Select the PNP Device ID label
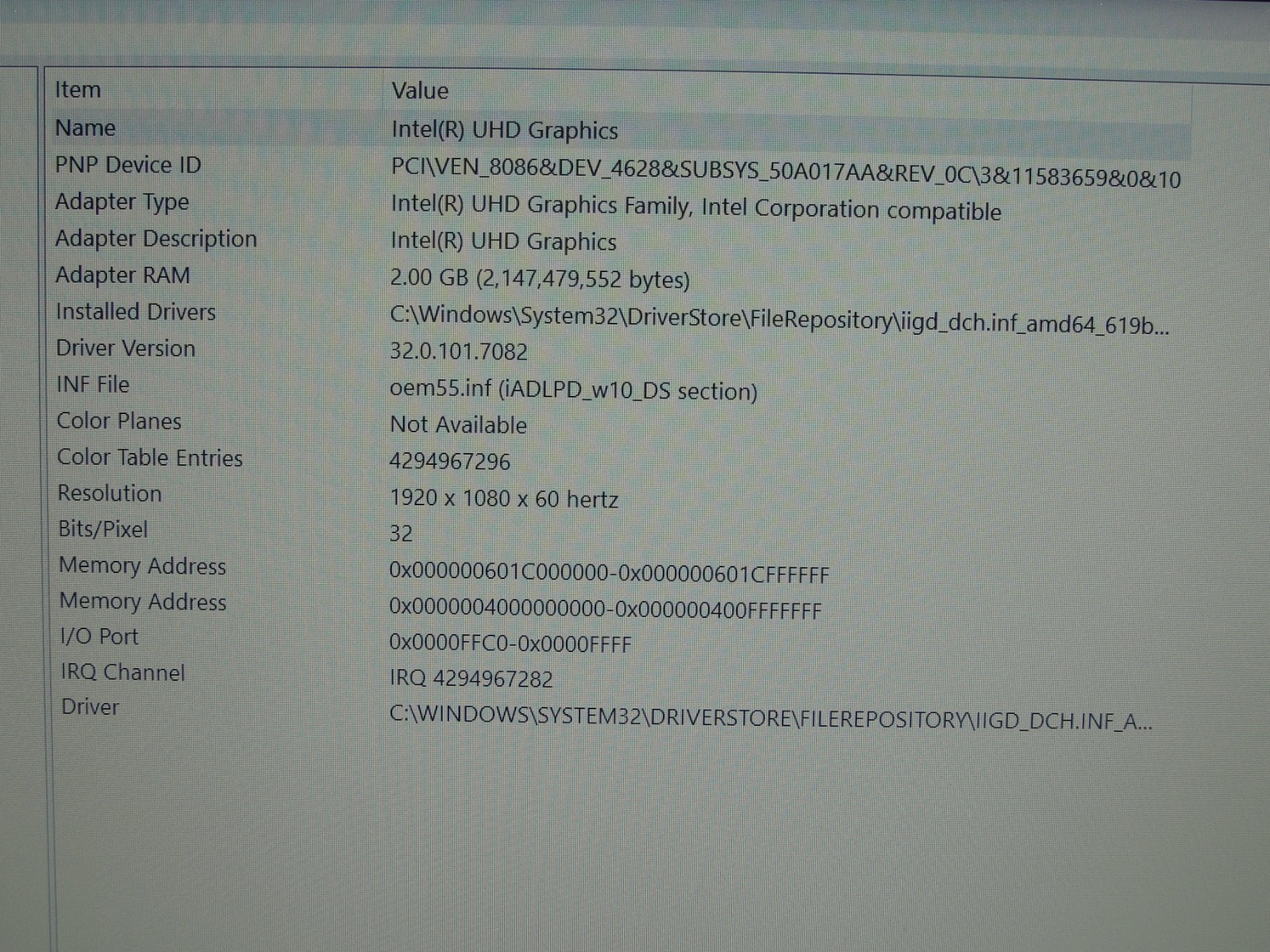 pyautogui.click(x=128, y=165)
